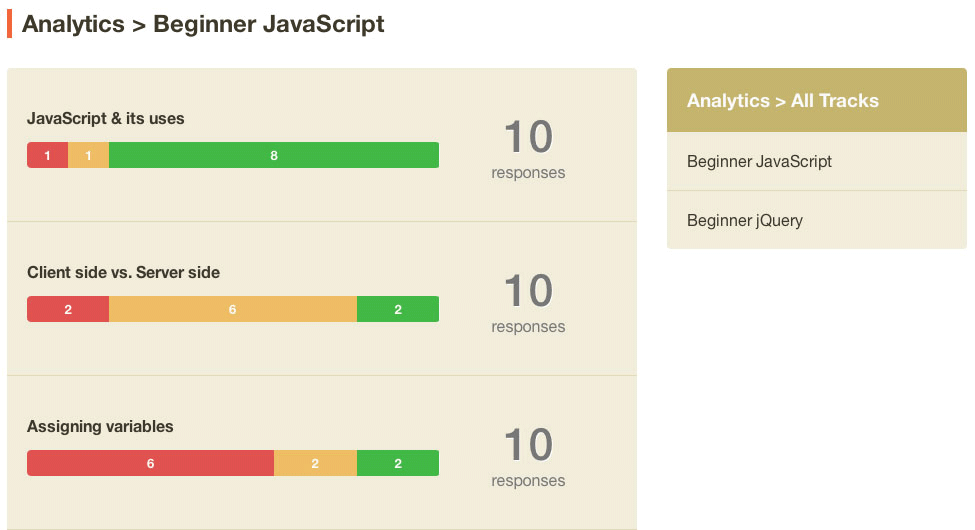Click the Analytics > Beginner JavaScript heading
This screenshot has width=975, height=530.
[203, 24]
